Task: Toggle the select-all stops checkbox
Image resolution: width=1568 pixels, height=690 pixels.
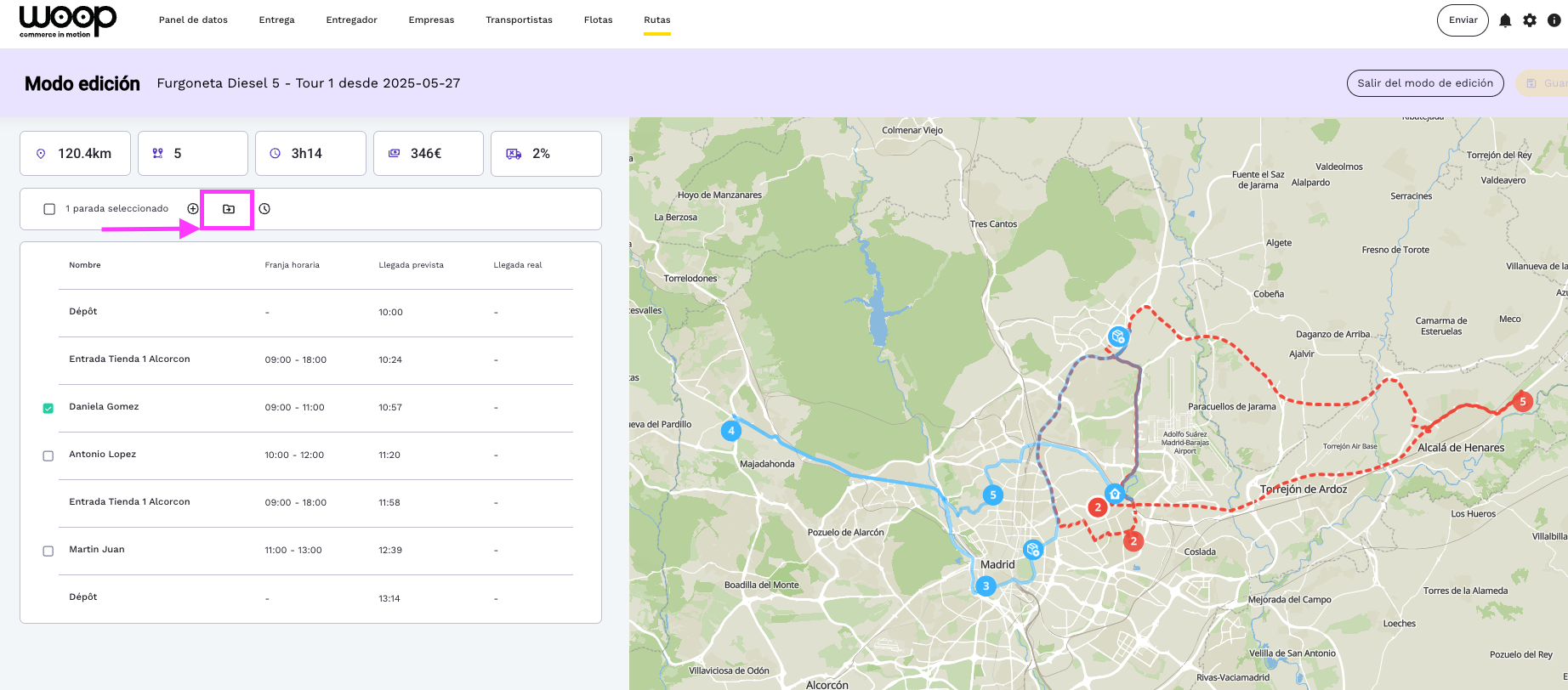Action: tap(49, 209)
